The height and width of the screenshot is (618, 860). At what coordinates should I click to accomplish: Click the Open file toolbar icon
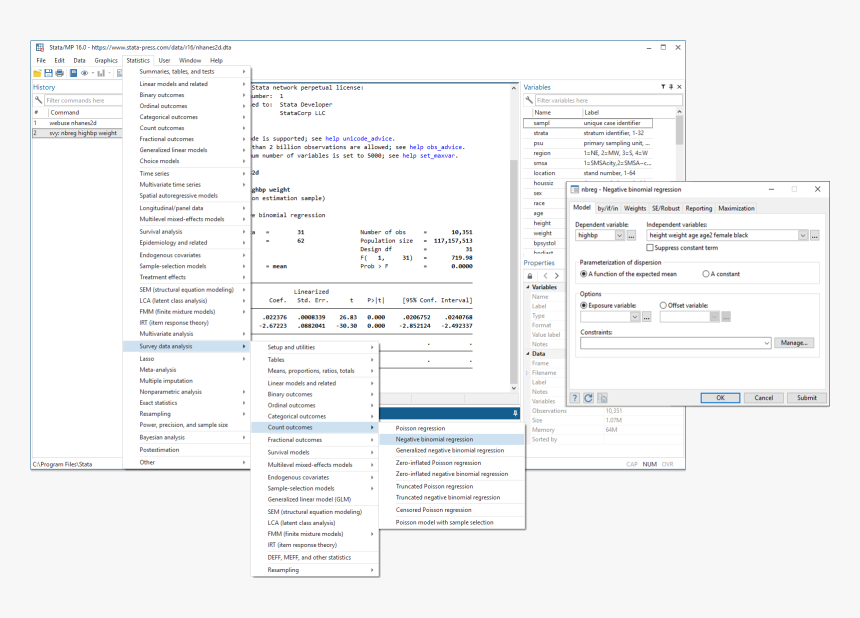38,73
